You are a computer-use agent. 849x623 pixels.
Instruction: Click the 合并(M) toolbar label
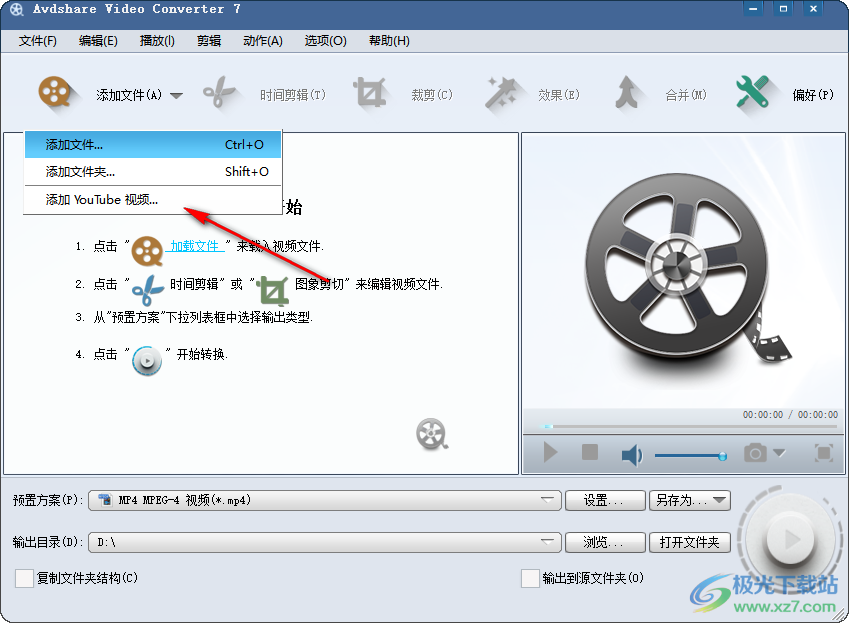click(686, 95)
